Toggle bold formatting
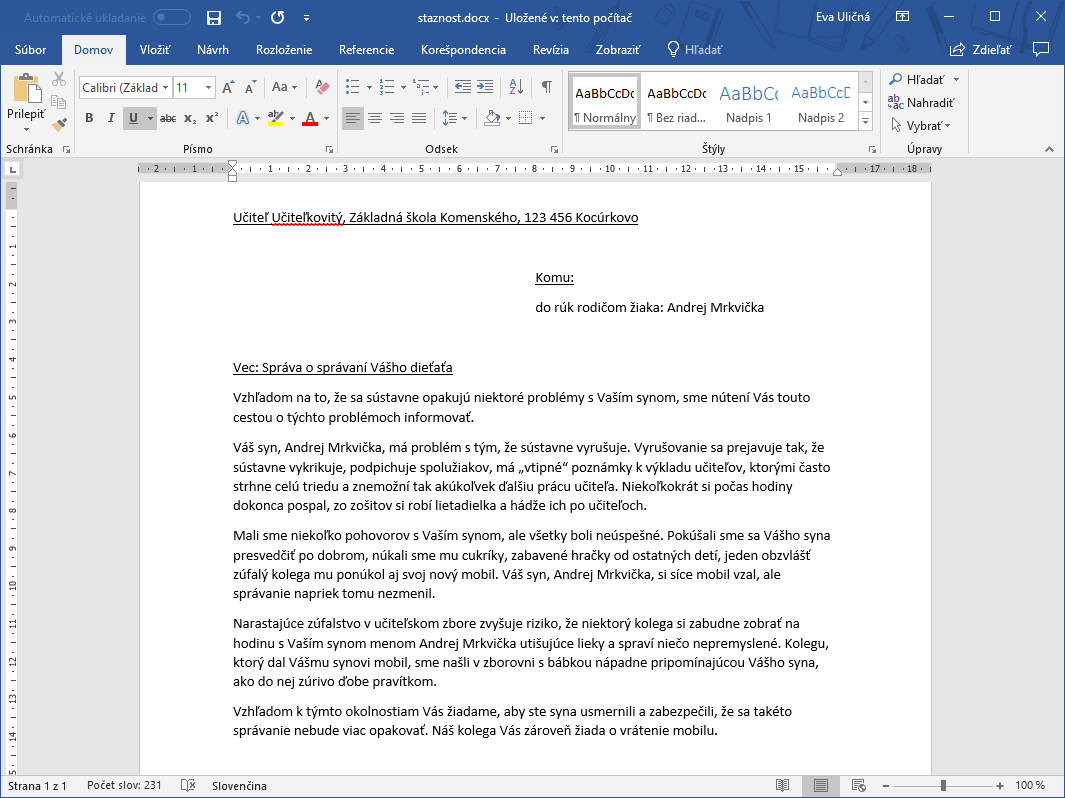The width and height of the screenshot is (1065, 798). pos(88,118)
